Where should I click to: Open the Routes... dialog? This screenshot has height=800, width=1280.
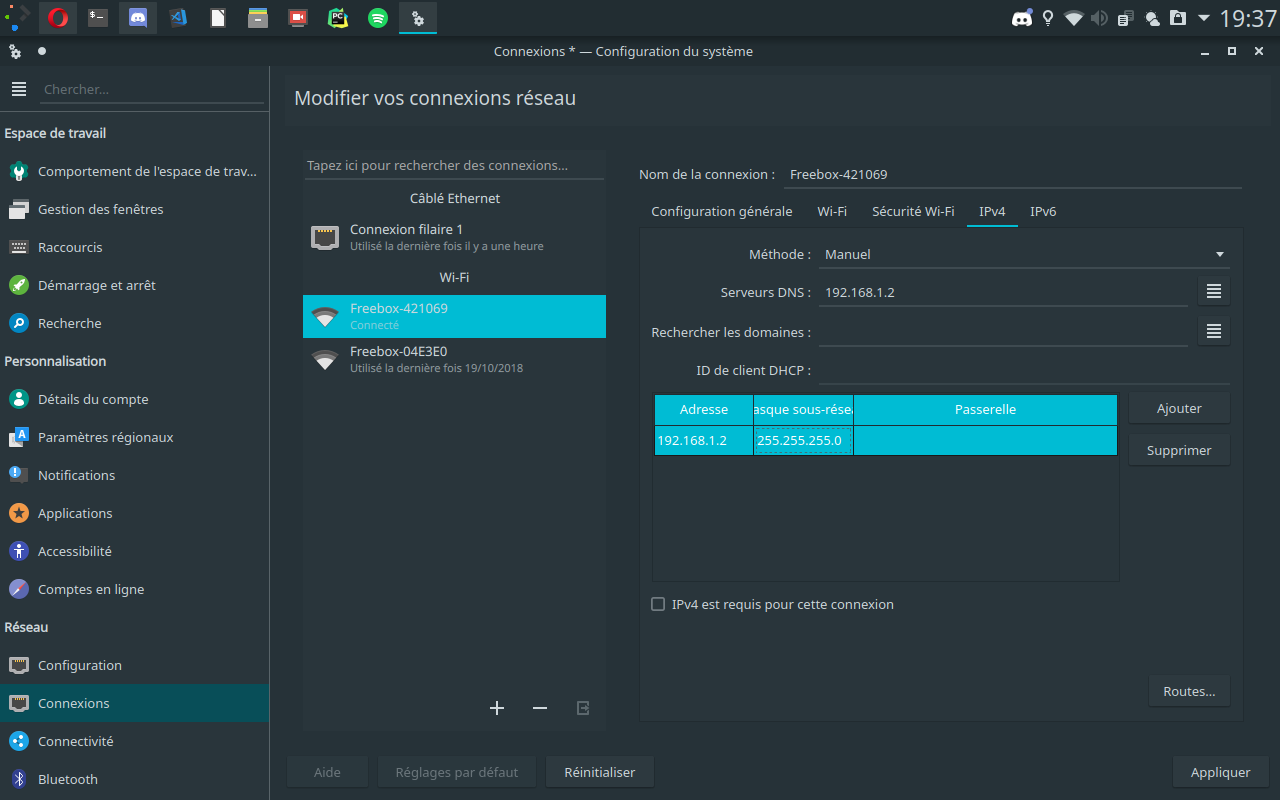pos(1189,691)
